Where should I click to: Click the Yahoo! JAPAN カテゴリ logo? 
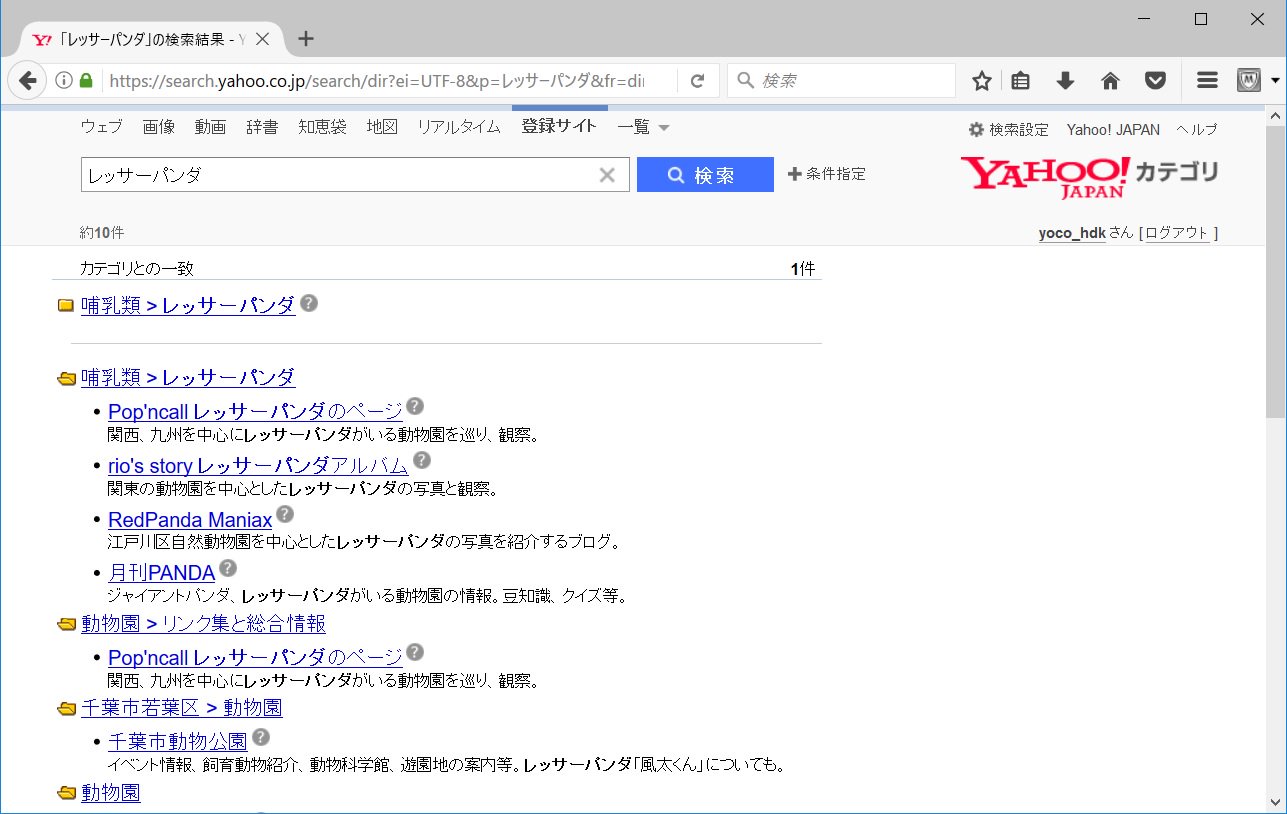(x=1089, y=177)
